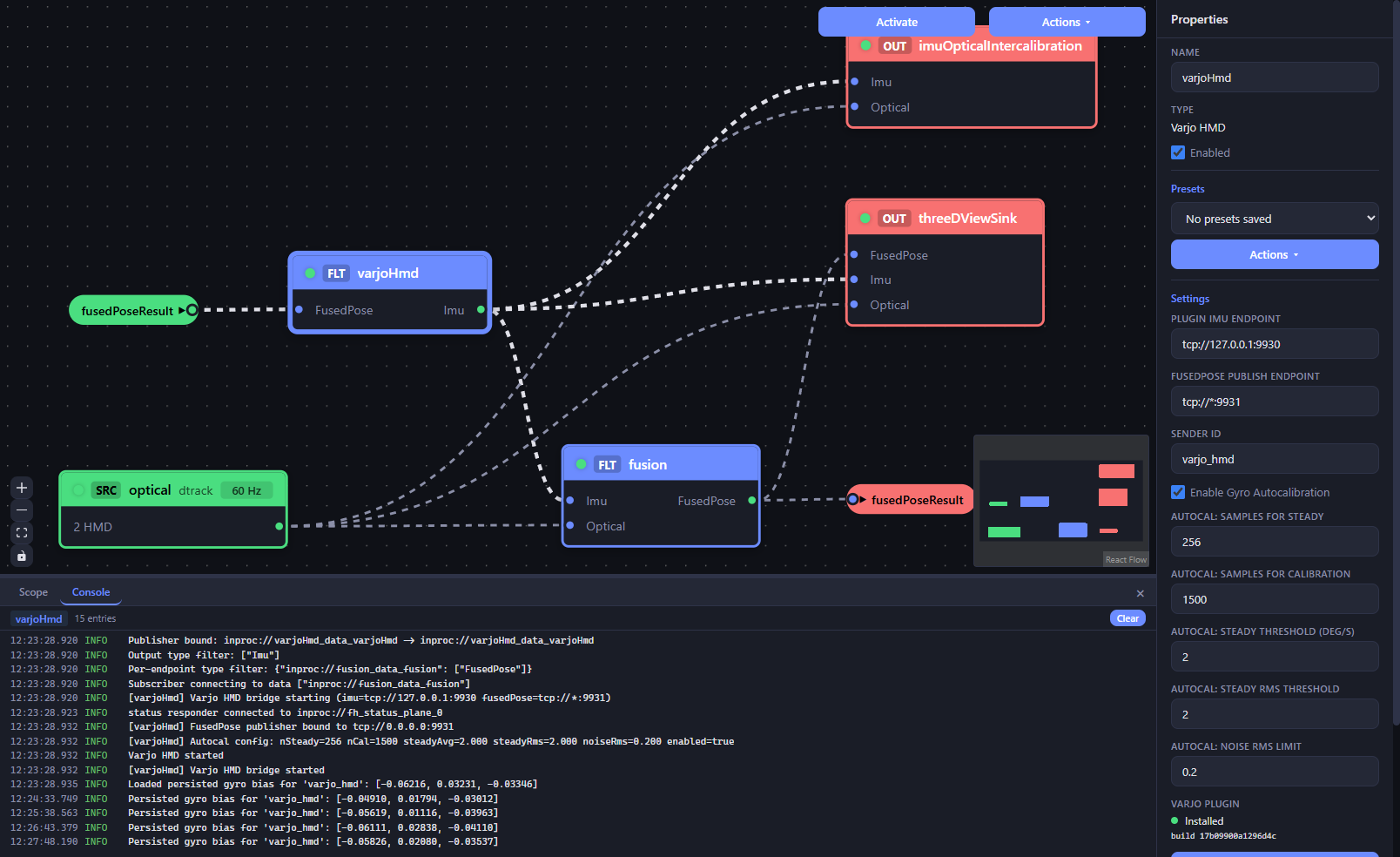
Task: Click the threeDViewSink green status dot
Action: click(x=865, y=218)
